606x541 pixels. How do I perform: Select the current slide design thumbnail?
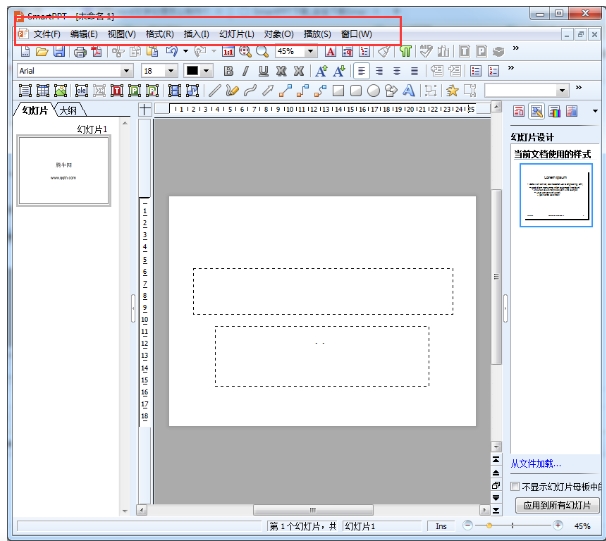click(x=556, y=195)
